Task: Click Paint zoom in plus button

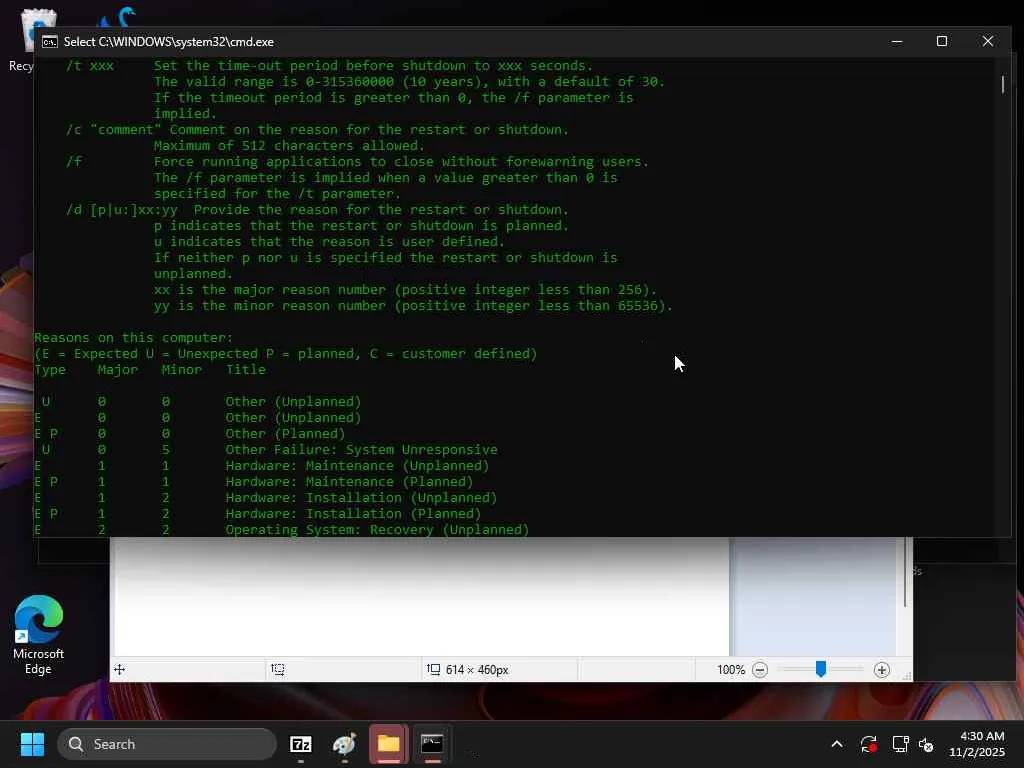Action: coord(882,670)
